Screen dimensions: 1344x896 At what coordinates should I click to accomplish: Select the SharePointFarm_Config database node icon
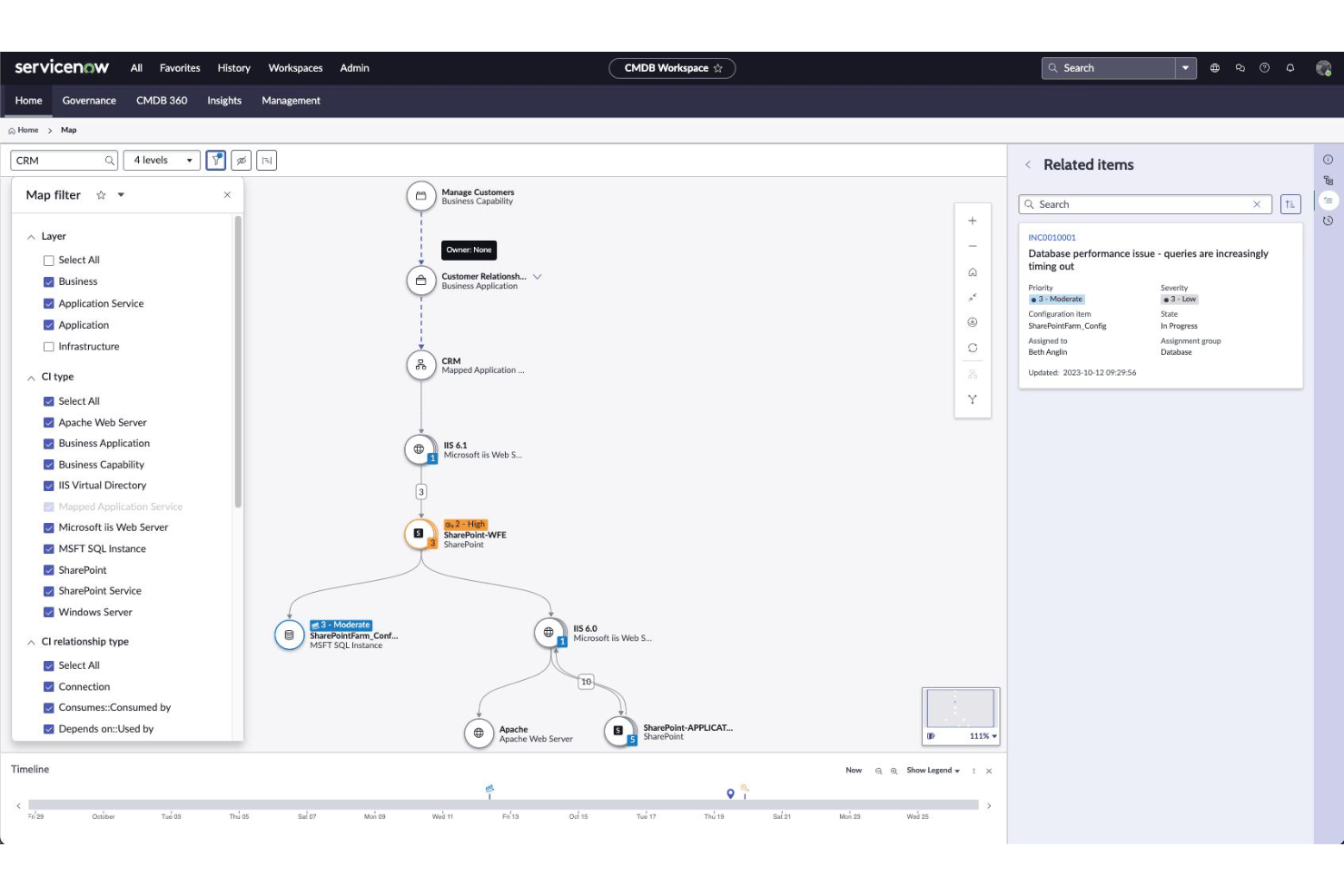point(289,635)
